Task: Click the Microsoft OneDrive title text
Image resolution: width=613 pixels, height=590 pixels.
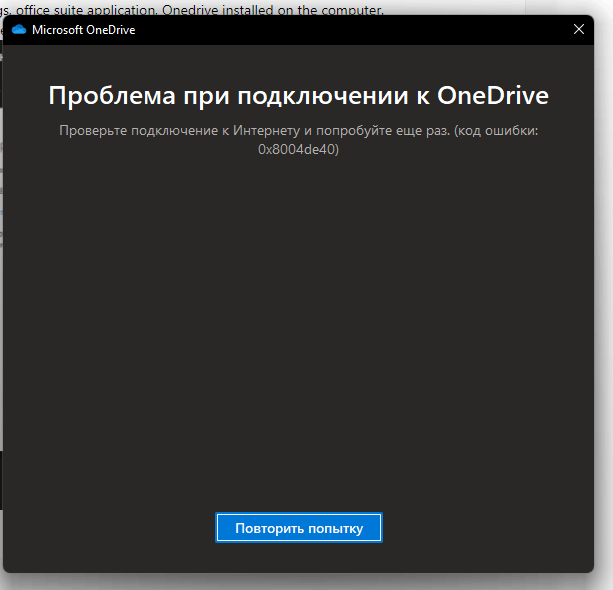Action: (x=84, y=30)
